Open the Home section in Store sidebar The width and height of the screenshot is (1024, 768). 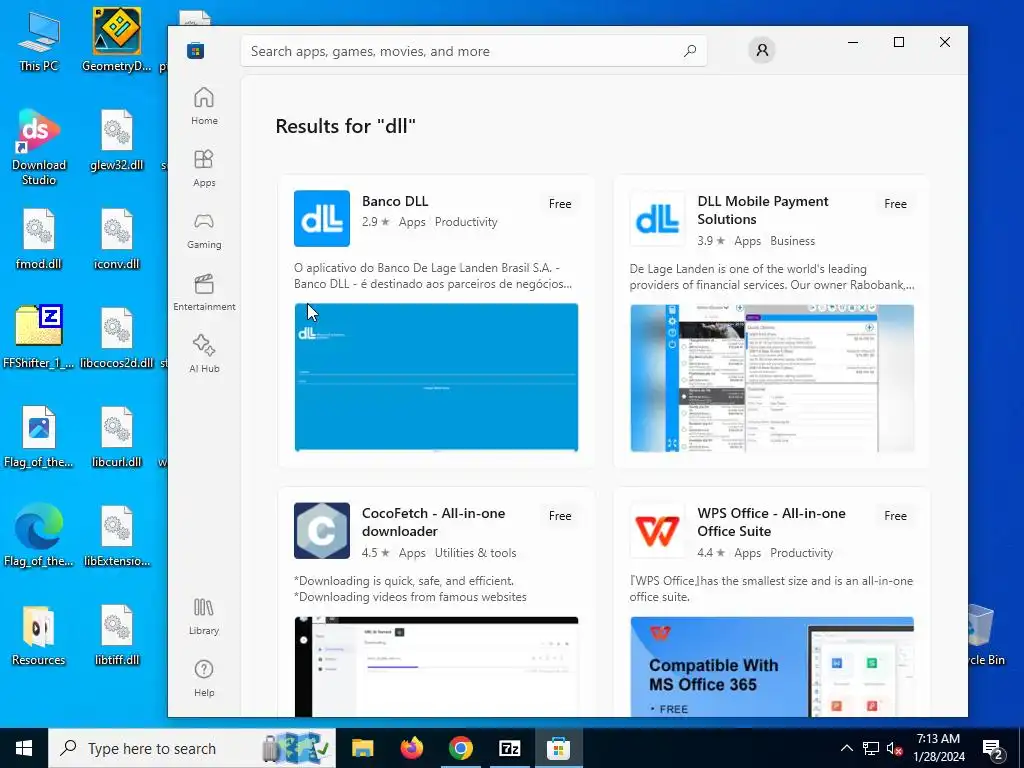pos(204,106)
